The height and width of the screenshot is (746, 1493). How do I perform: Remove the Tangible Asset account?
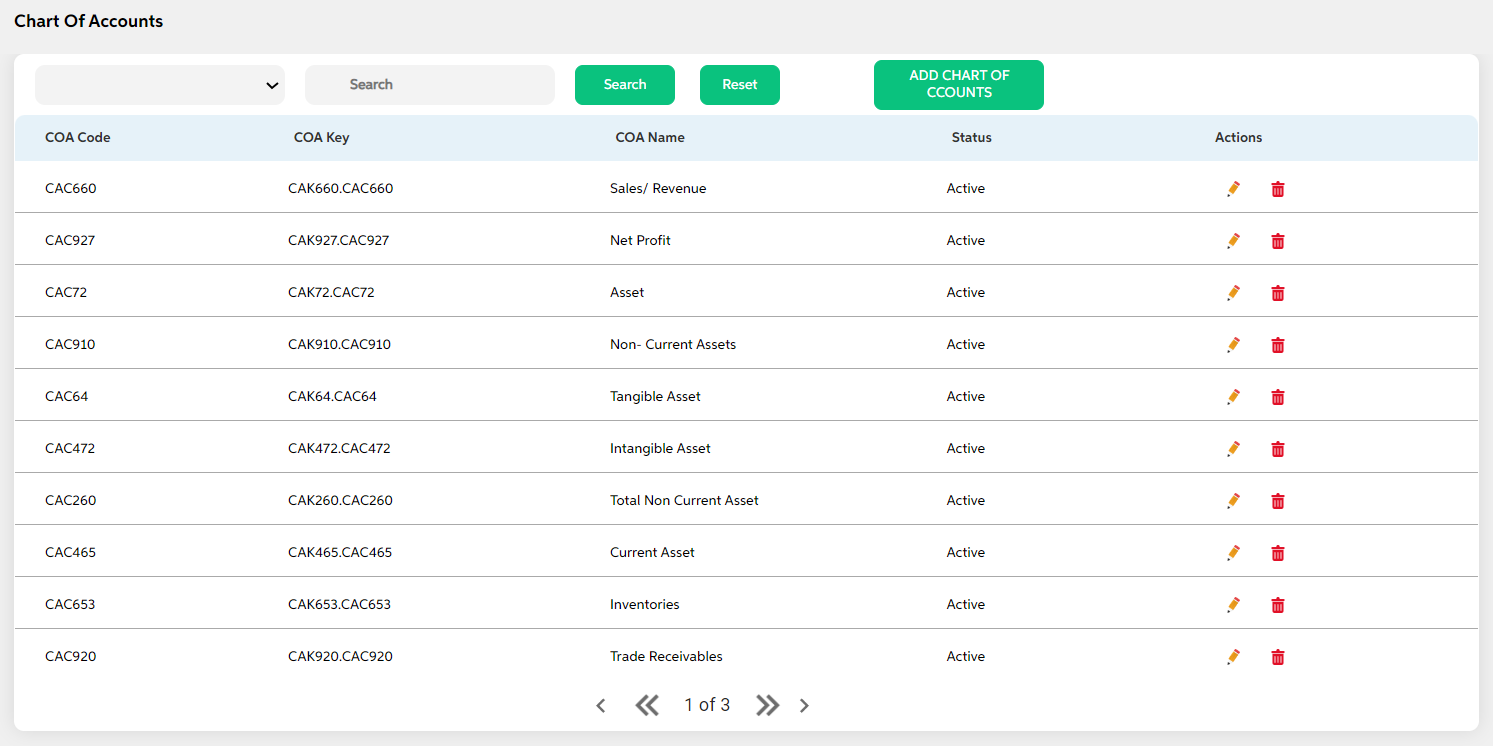[x=1277, y=397]
